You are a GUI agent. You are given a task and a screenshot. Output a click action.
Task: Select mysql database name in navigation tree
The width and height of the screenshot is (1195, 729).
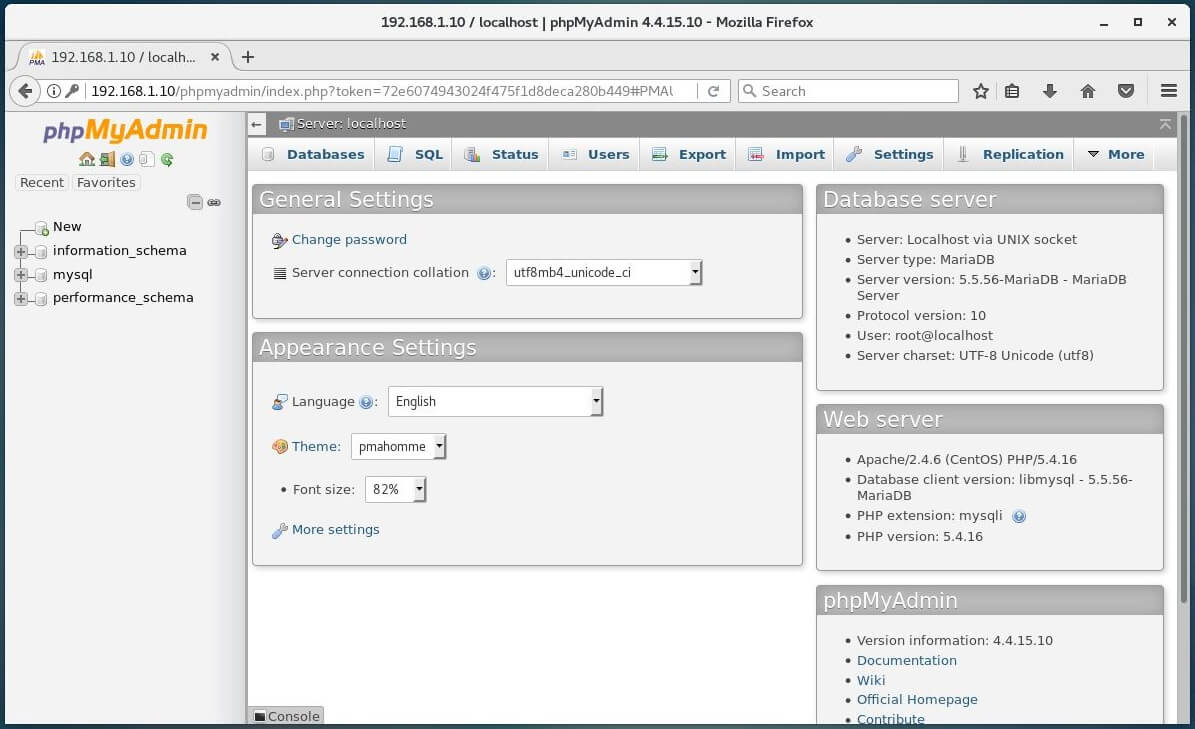coord(72,274)
